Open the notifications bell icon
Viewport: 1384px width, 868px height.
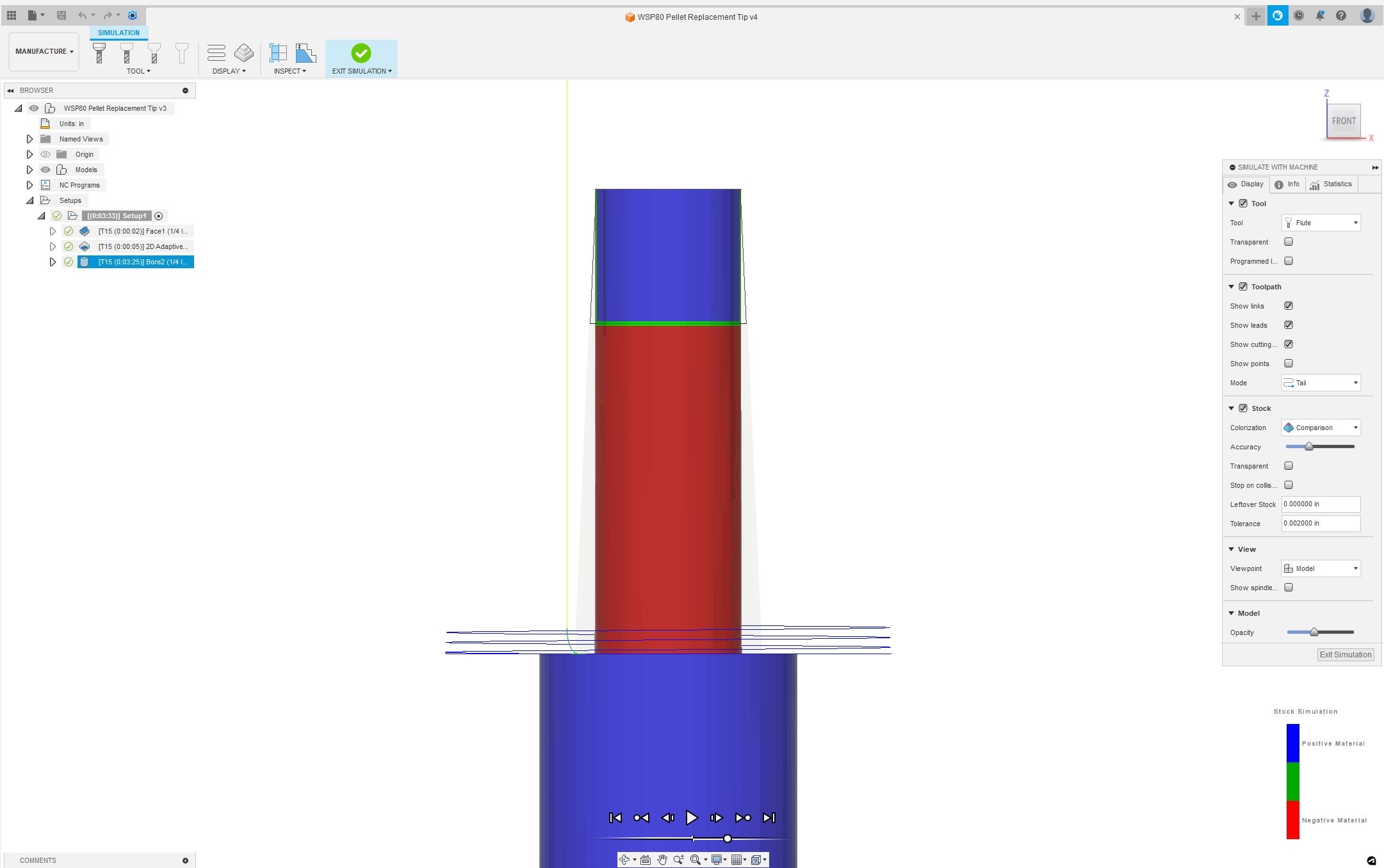tap(1320, 15)
